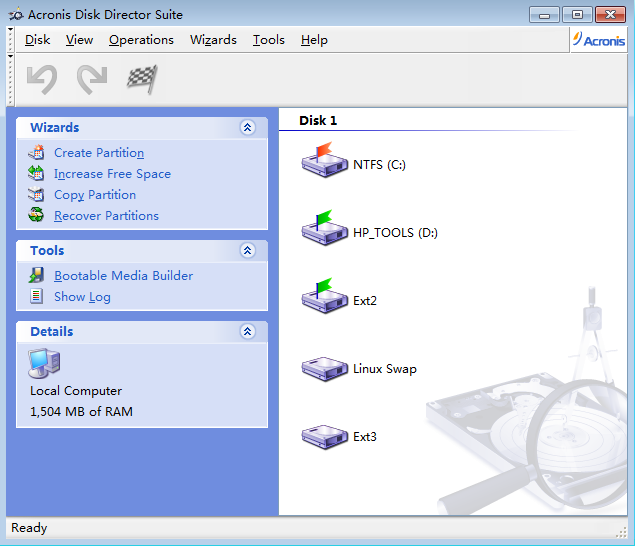The width and height of the screenshot is (635, 546).
Task: Click the Ext2 partition label
Action: point(364,301)
